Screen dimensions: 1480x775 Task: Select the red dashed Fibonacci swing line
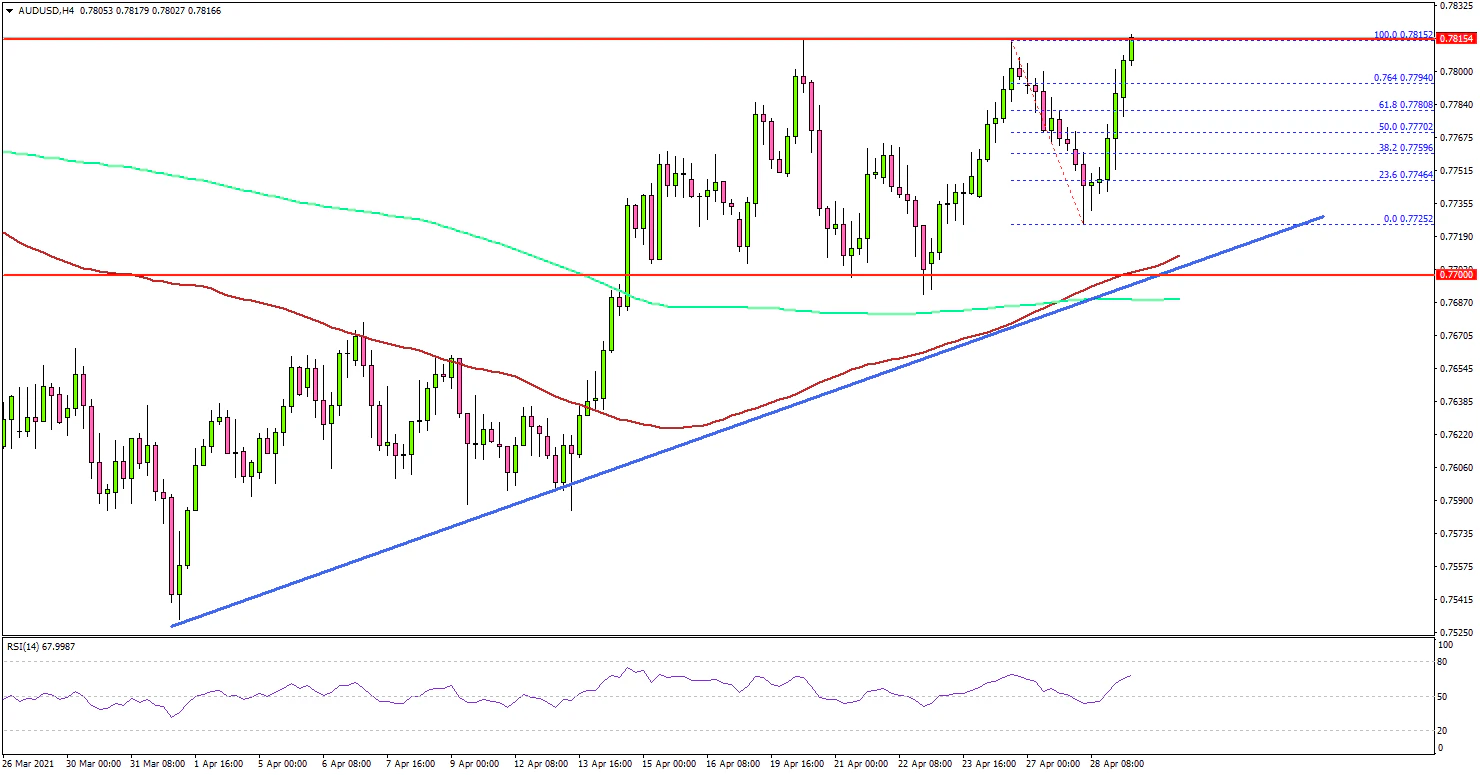(x=1050, y=135)
